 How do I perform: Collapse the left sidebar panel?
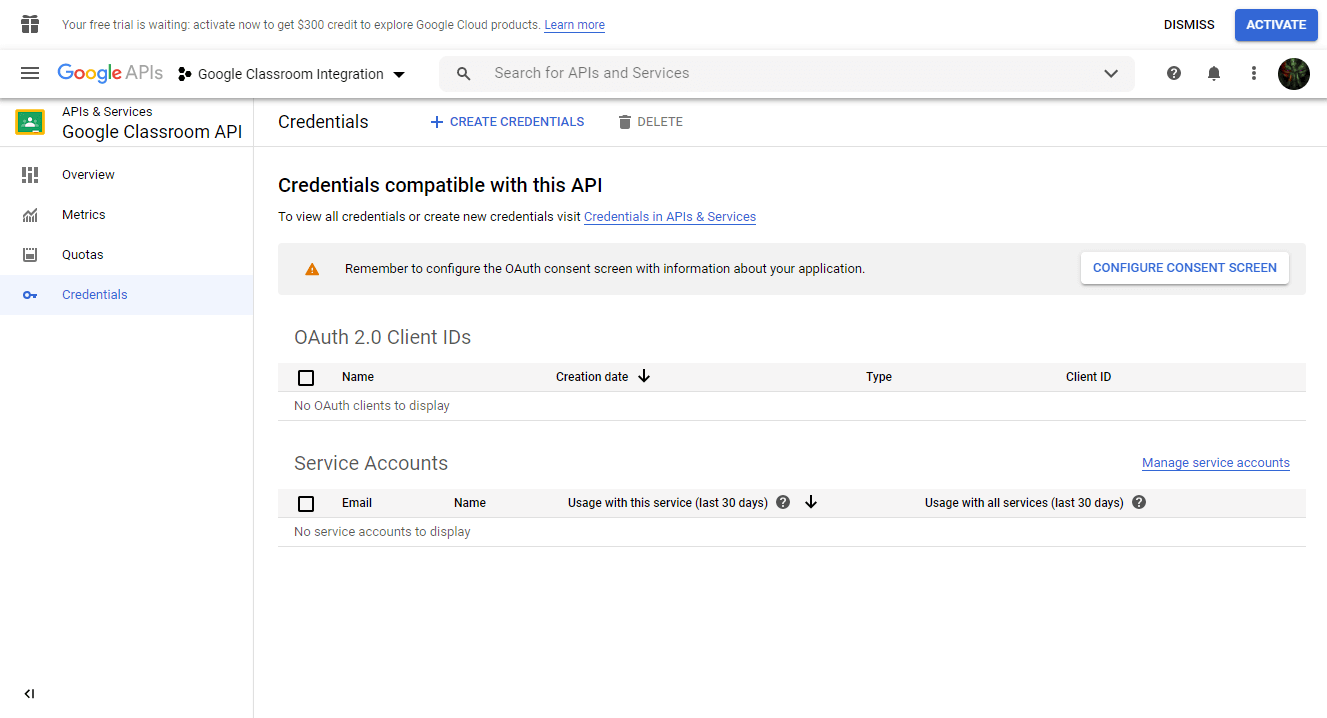click(x=29, y=694)
